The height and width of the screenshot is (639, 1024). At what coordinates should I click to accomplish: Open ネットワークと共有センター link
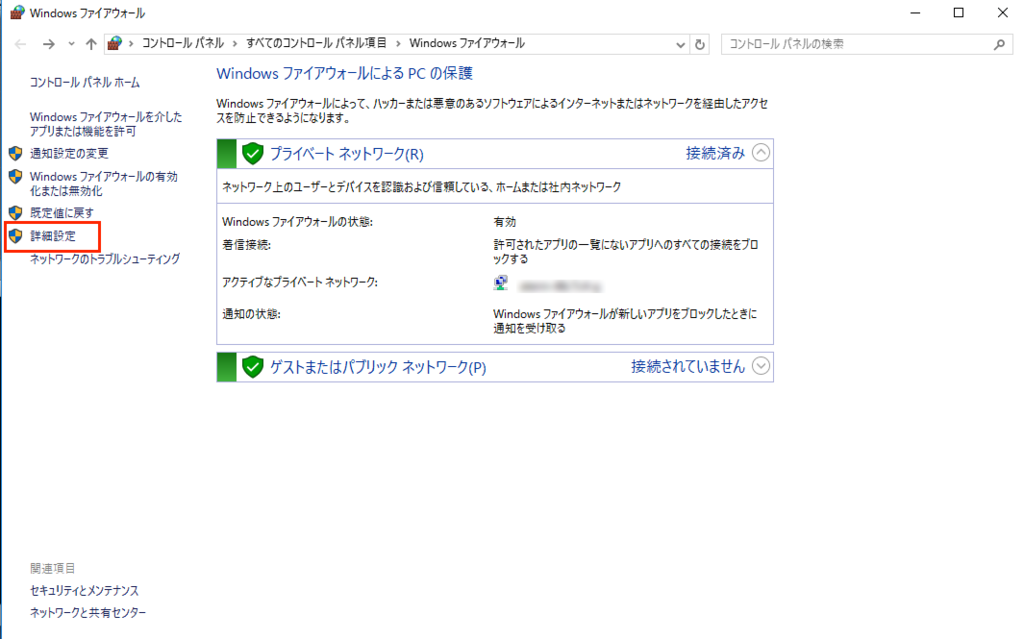click(x=88, y=613)
